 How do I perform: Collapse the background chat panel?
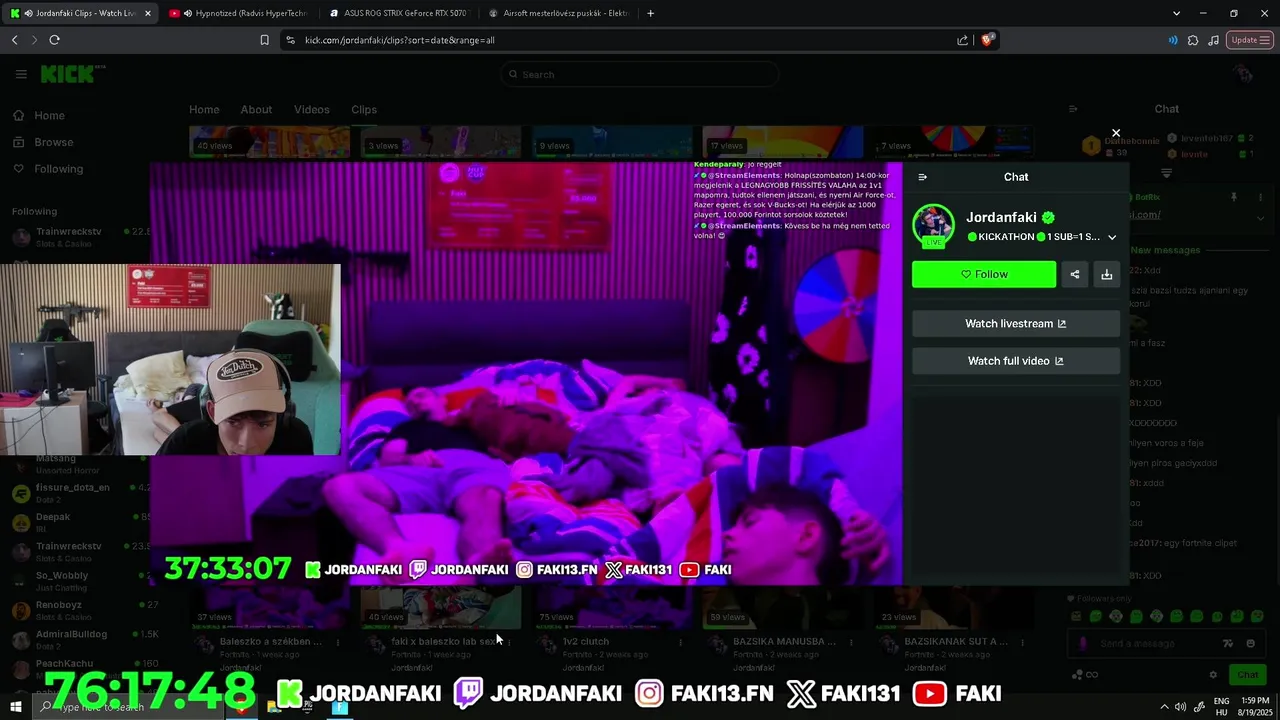point(1073,109)
